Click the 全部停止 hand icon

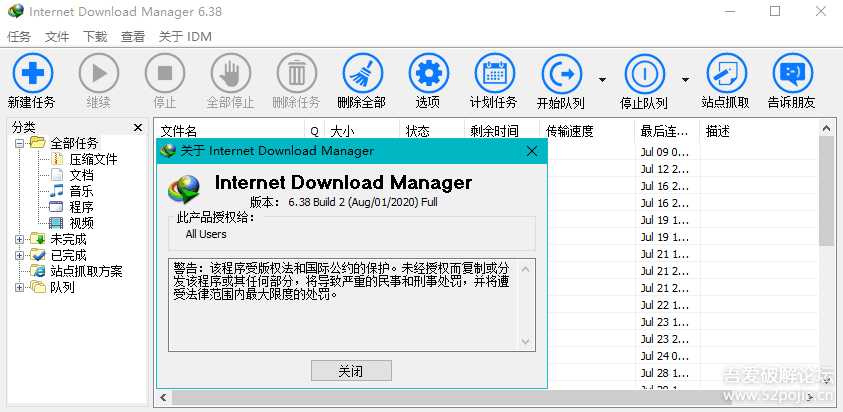[231, 73]
